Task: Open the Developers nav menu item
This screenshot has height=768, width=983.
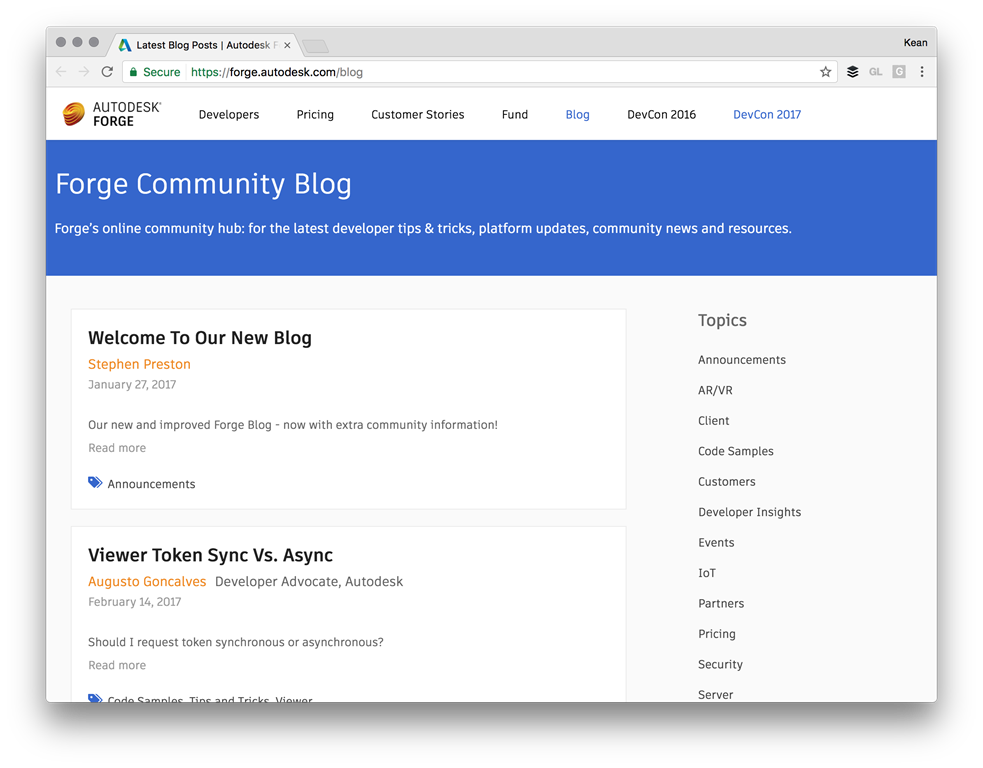Action: pyautogui.click(x=228, y=115)
